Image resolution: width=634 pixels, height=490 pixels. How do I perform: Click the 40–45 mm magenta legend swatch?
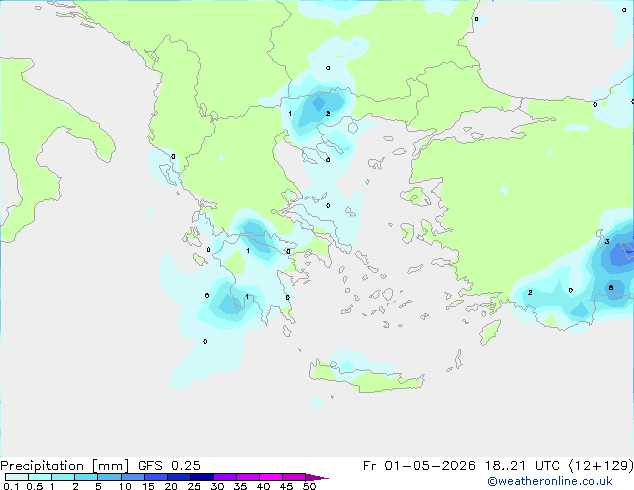point(271,477)
